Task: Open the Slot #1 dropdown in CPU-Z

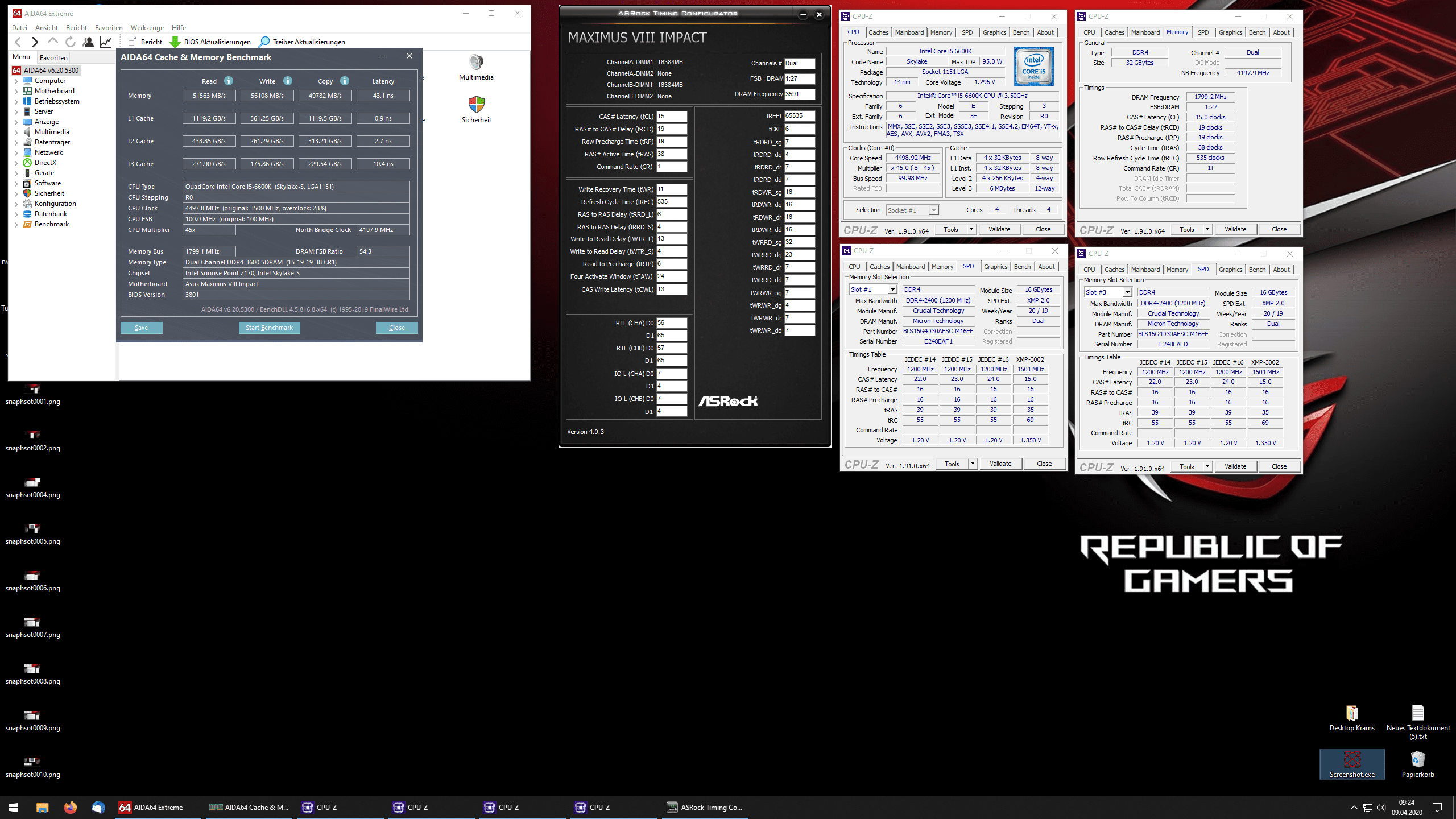Action: [892, 289]
